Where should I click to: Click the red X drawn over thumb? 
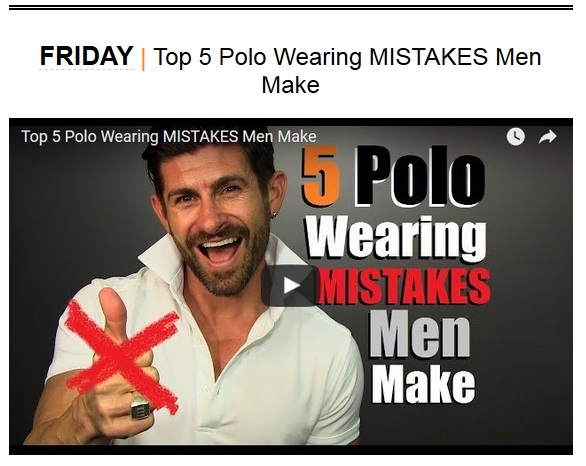pos(123,357)
